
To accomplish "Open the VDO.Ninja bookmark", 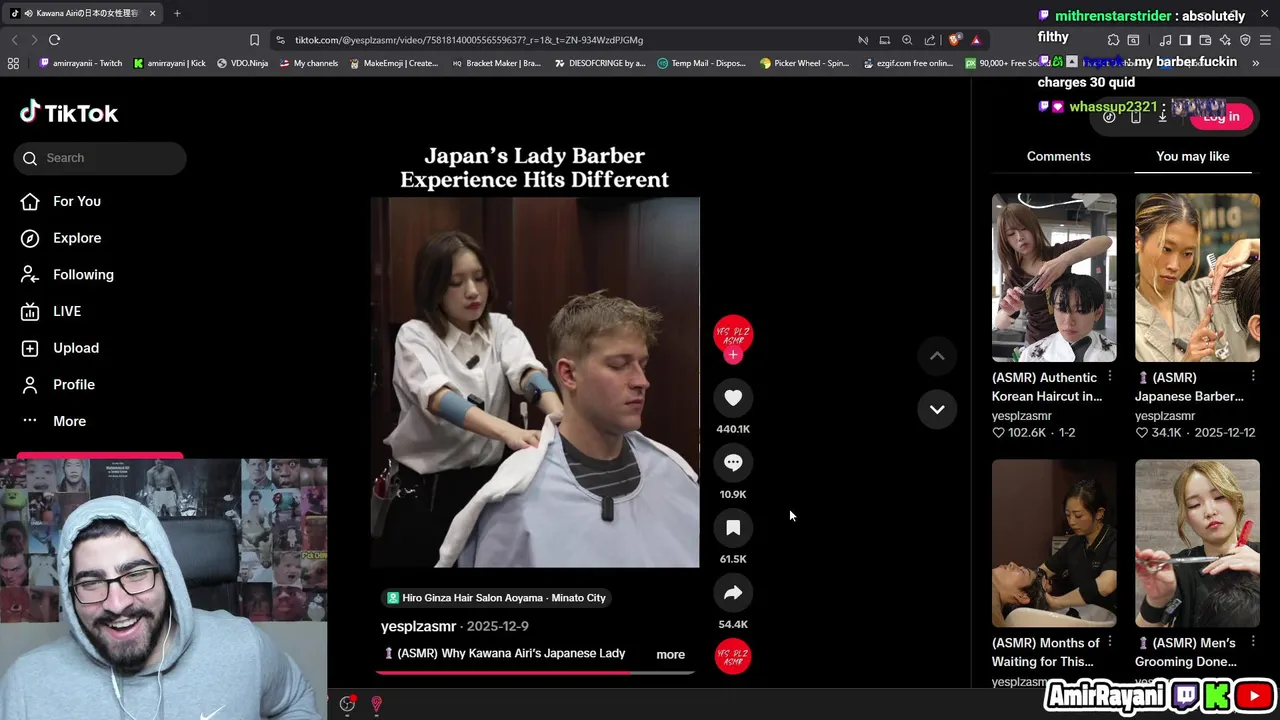I will point(242,63).
